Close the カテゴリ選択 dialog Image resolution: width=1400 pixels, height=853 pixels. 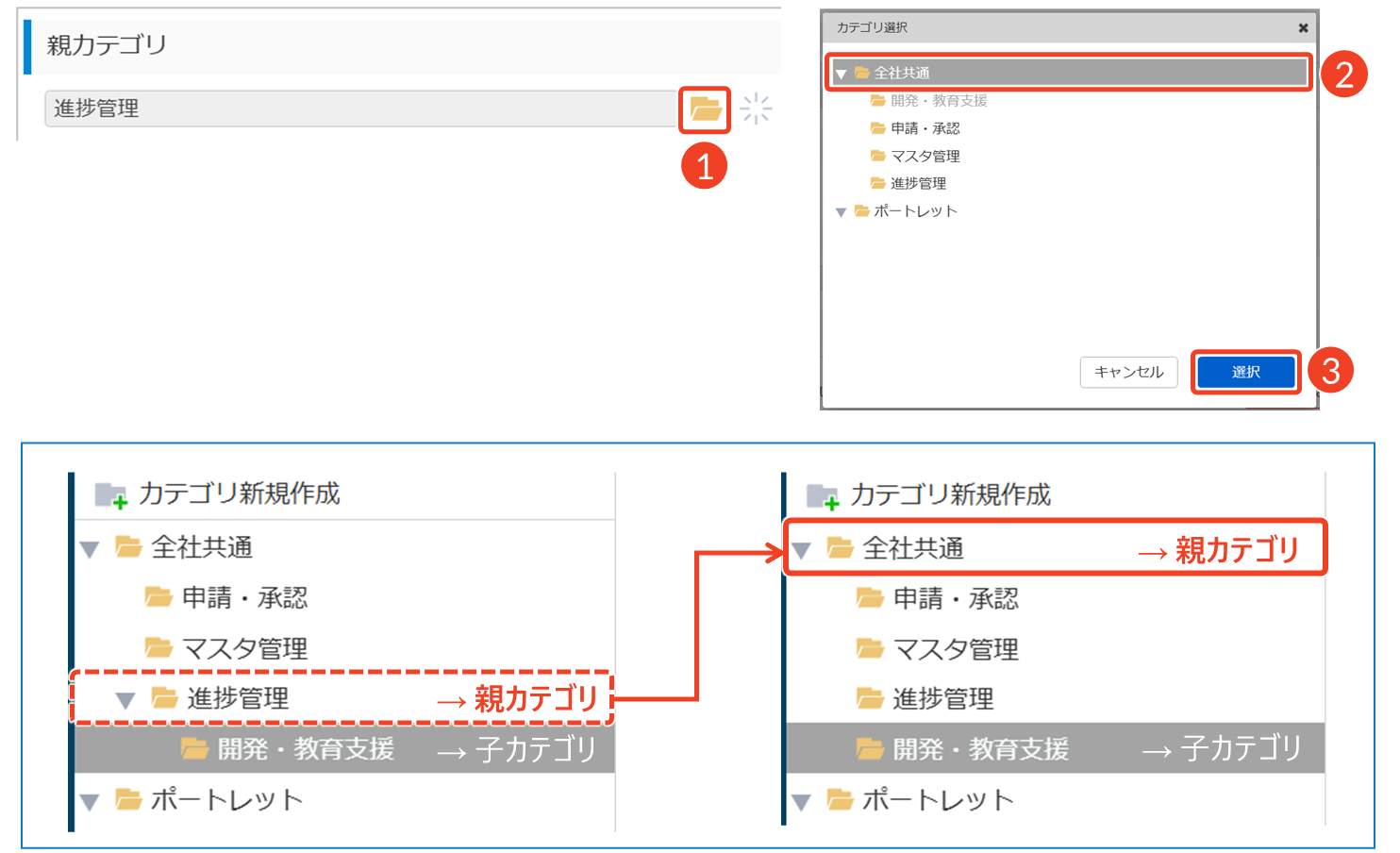[x=1303, y=28]
